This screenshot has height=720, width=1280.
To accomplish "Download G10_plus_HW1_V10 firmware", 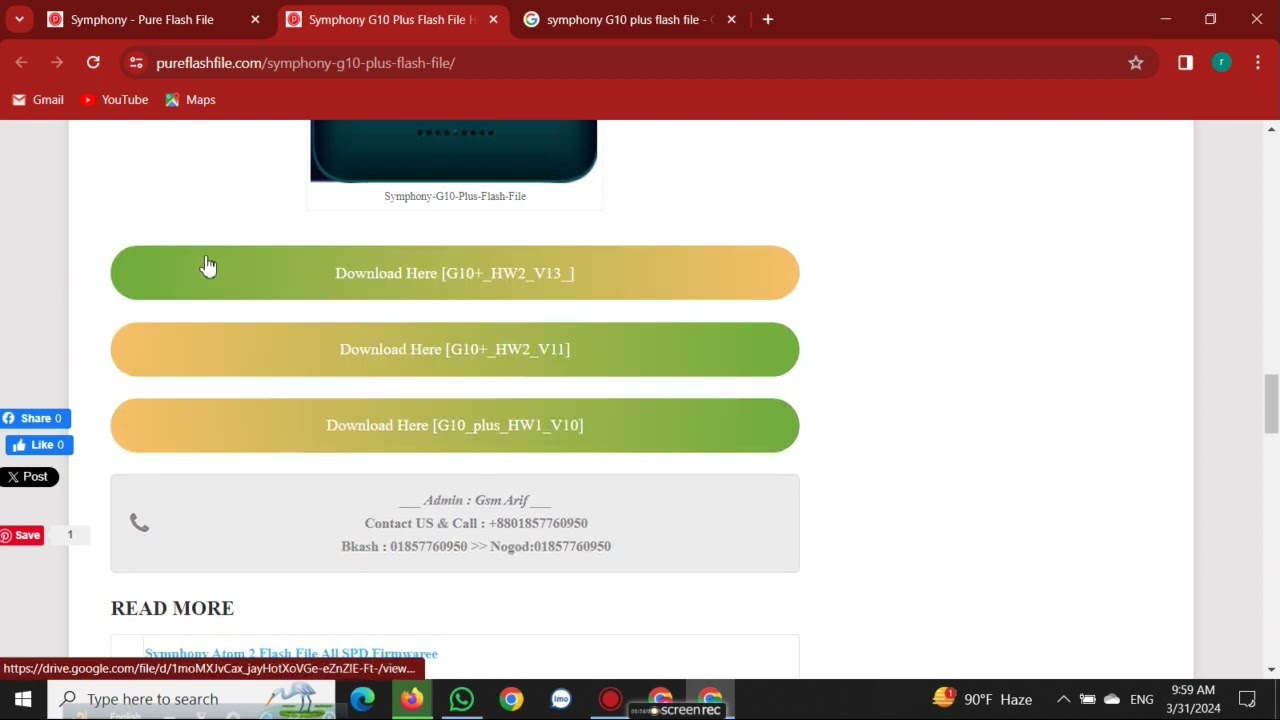I will pyautogui.click(x=455, y=425).
